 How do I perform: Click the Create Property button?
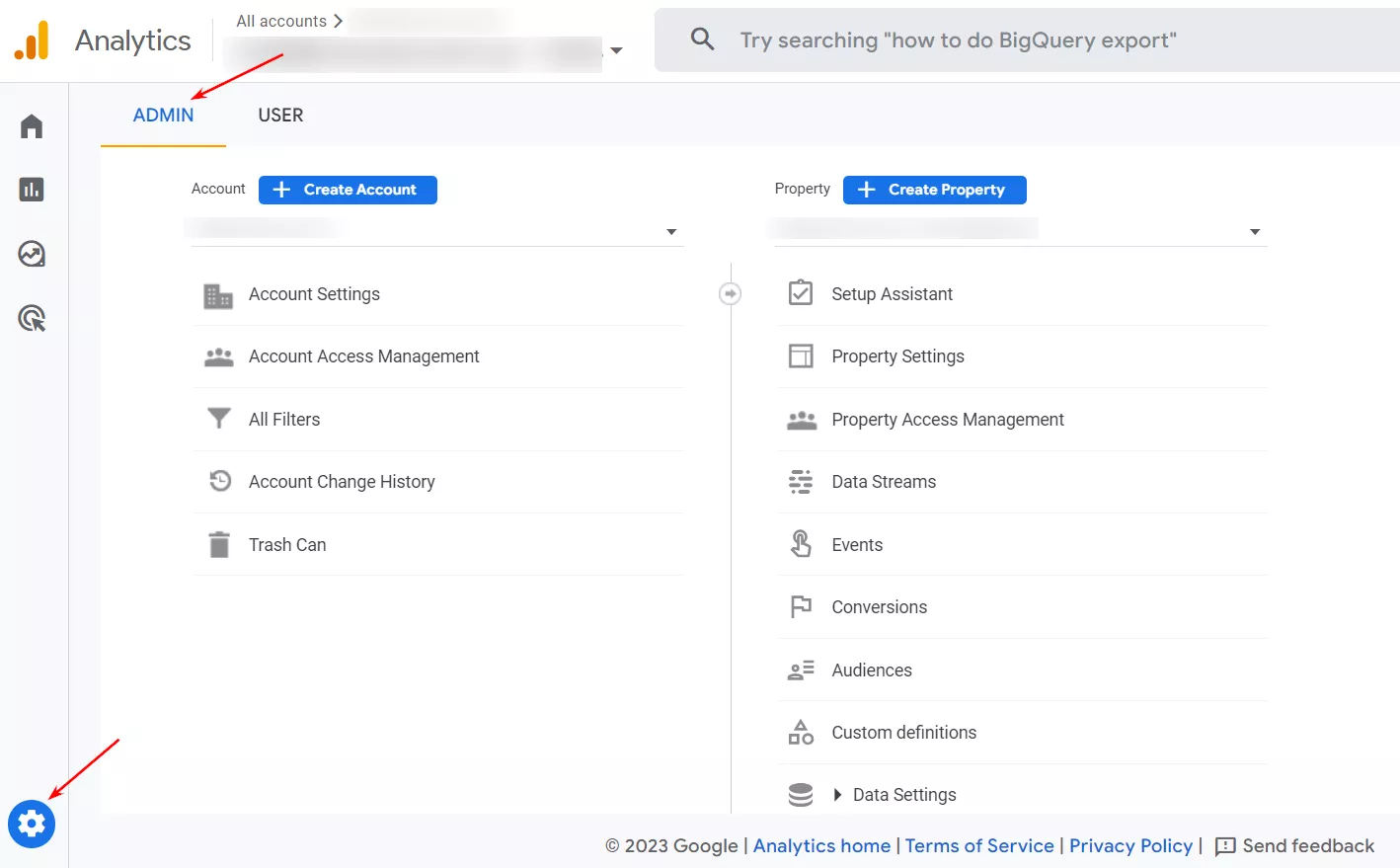click(x=934, y=189)
